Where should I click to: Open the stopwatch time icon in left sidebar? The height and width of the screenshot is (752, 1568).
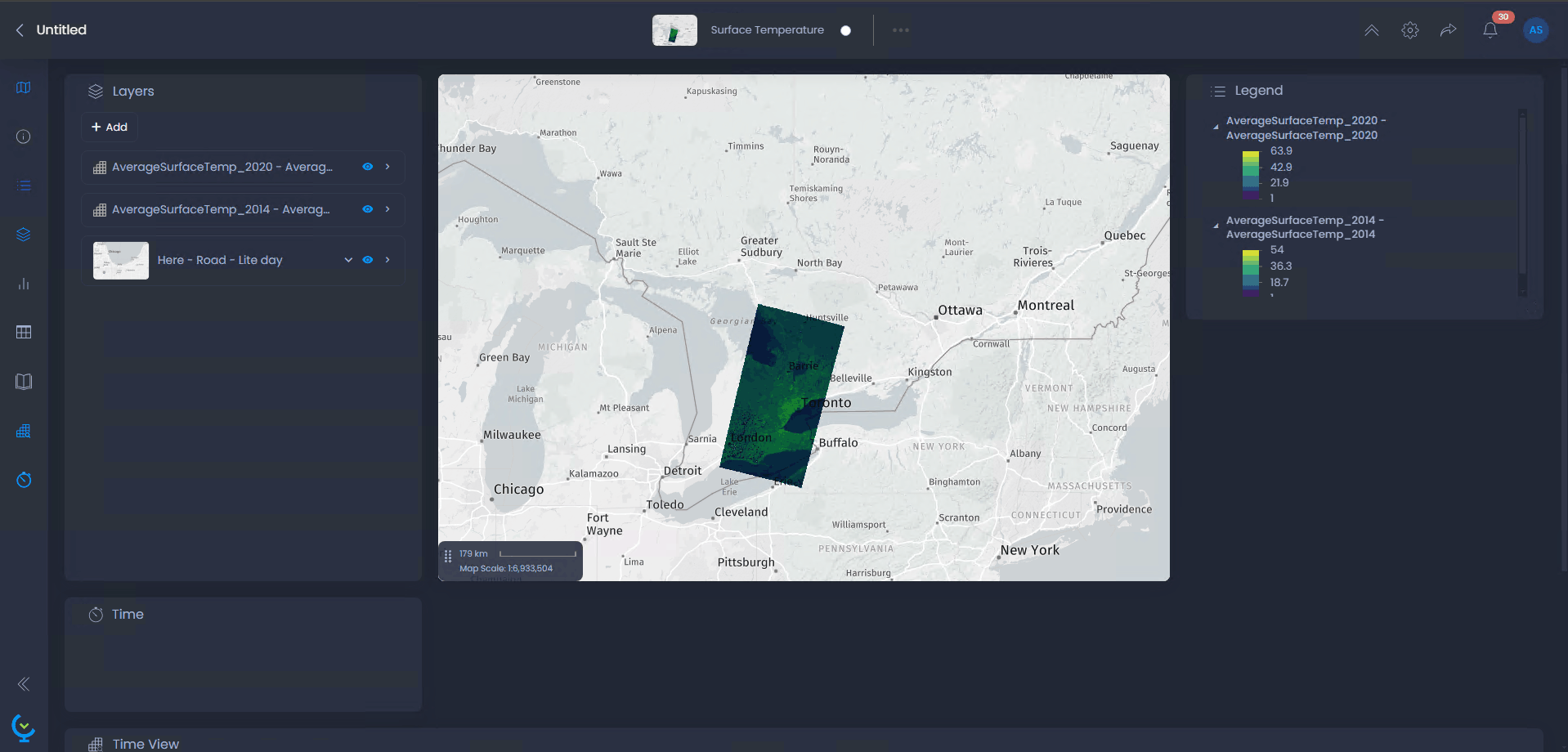(x=24, y=480)
